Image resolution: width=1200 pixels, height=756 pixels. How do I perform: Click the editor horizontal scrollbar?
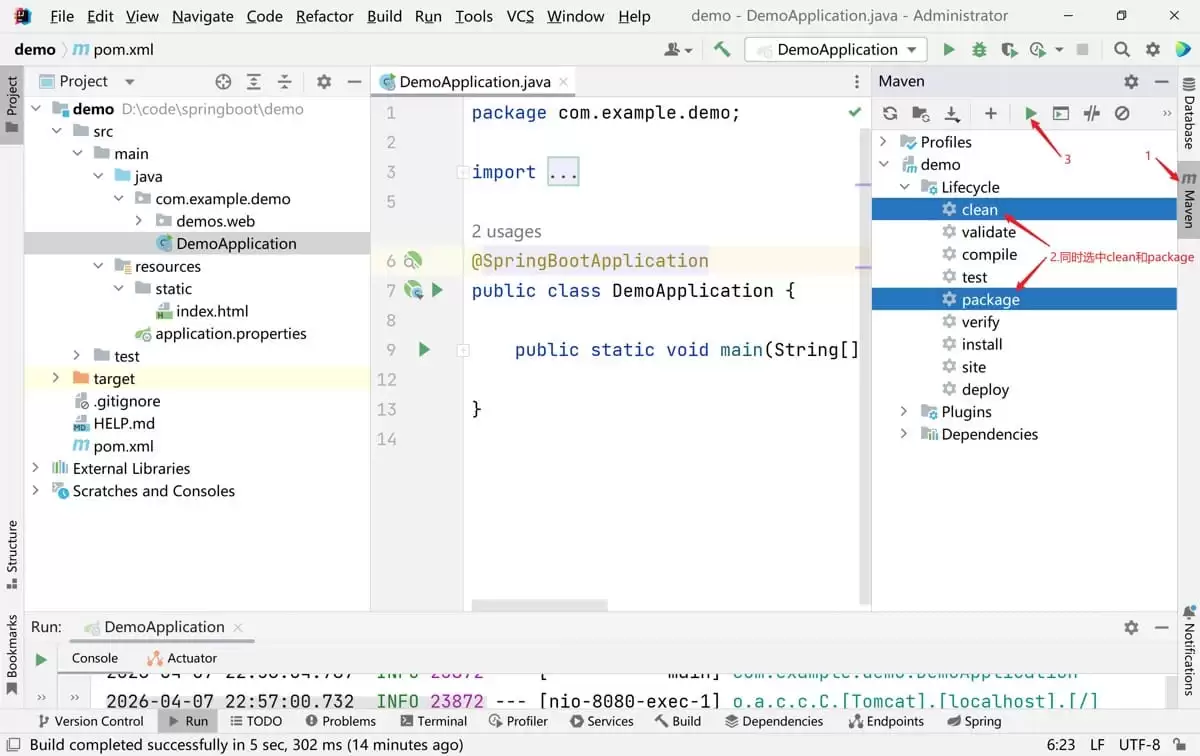(x=539, y=606)
